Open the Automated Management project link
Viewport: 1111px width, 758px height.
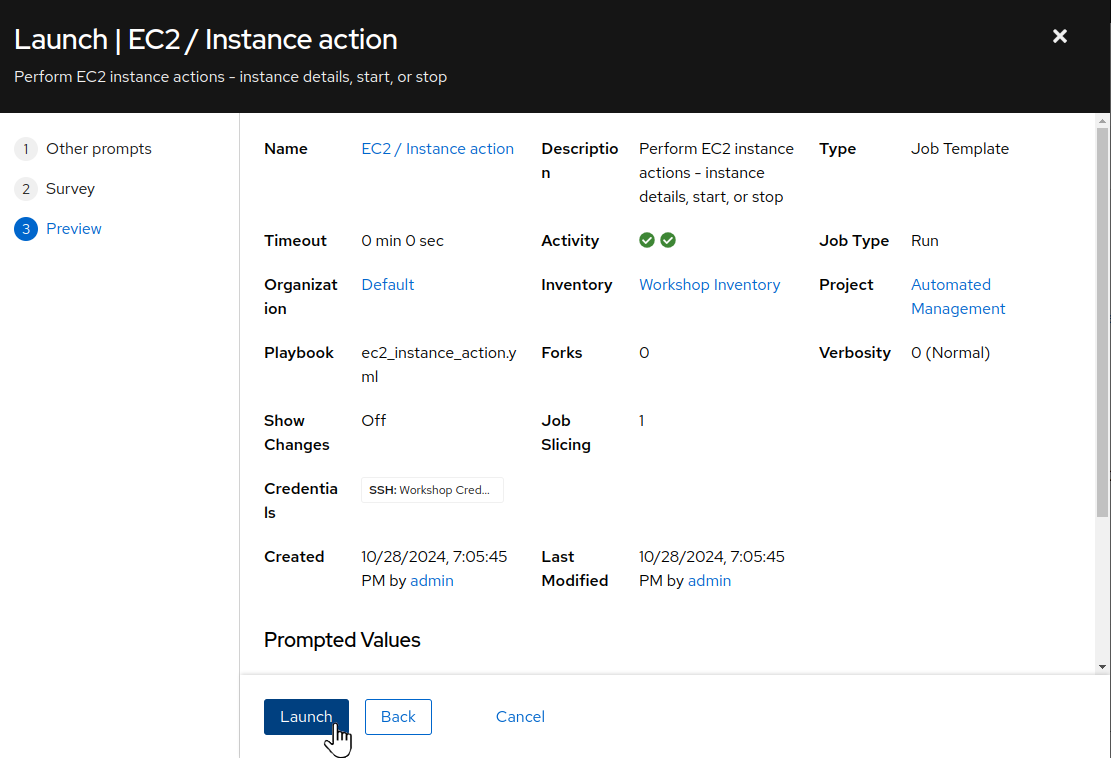point(958,297)
